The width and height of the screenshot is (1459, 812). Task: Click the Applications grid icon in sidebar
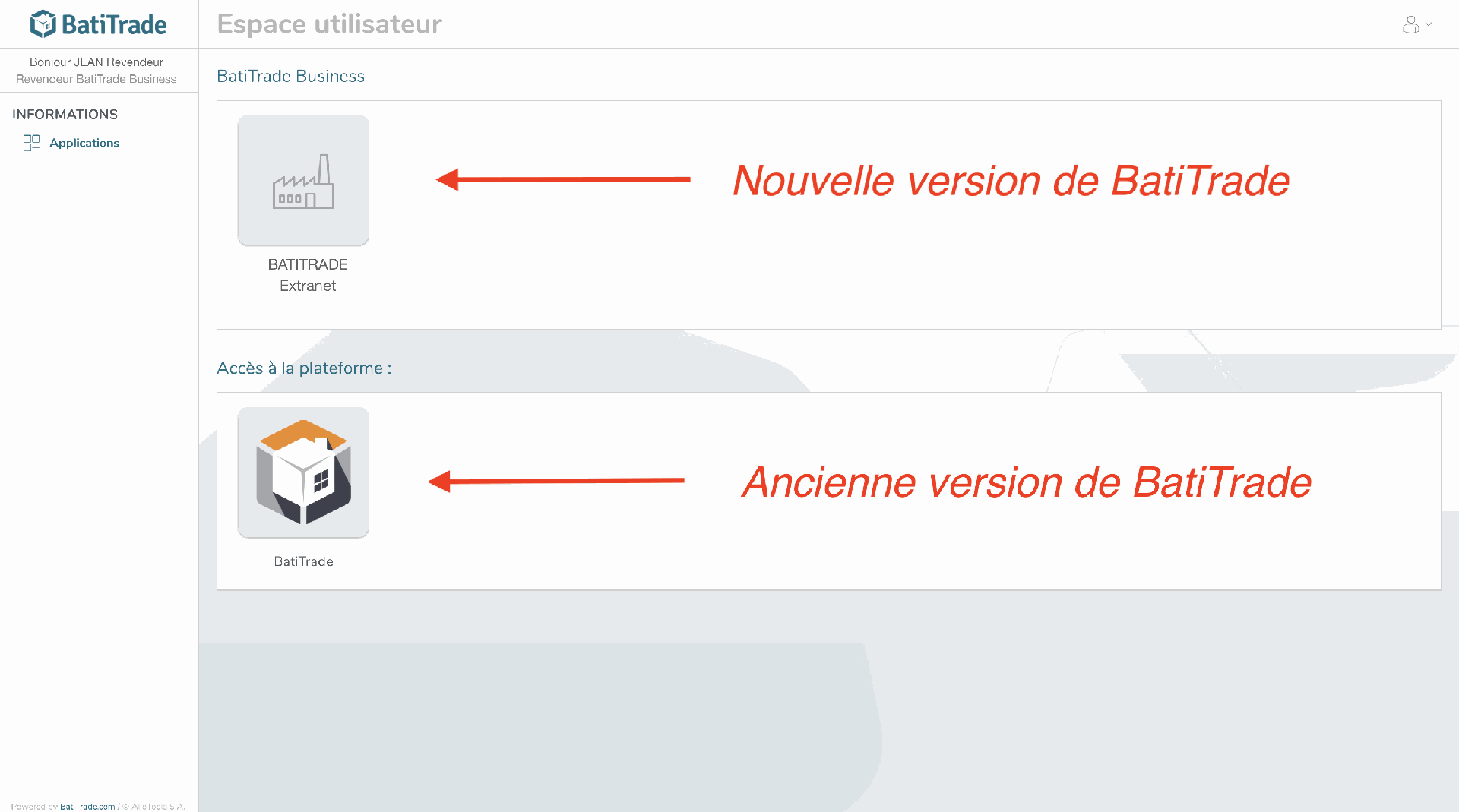coord(31,143)
